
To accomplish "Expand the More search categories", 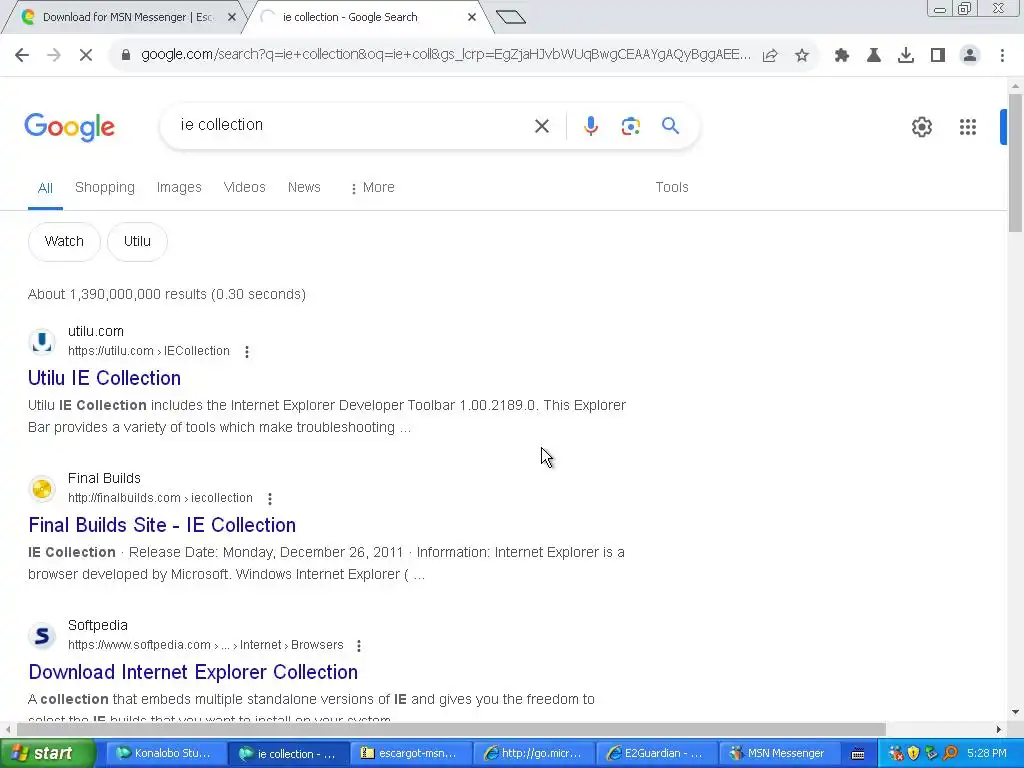I will (x=372, y=187).
